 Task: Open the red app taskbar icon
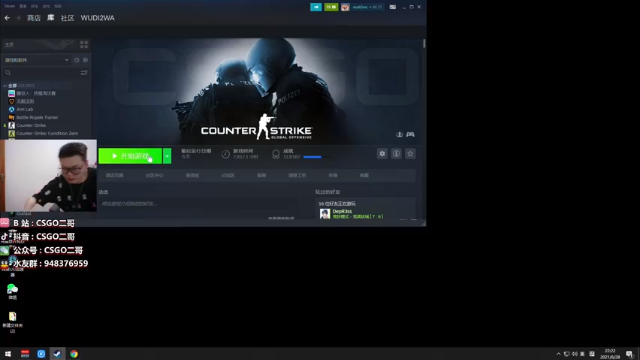pos(25,354)
